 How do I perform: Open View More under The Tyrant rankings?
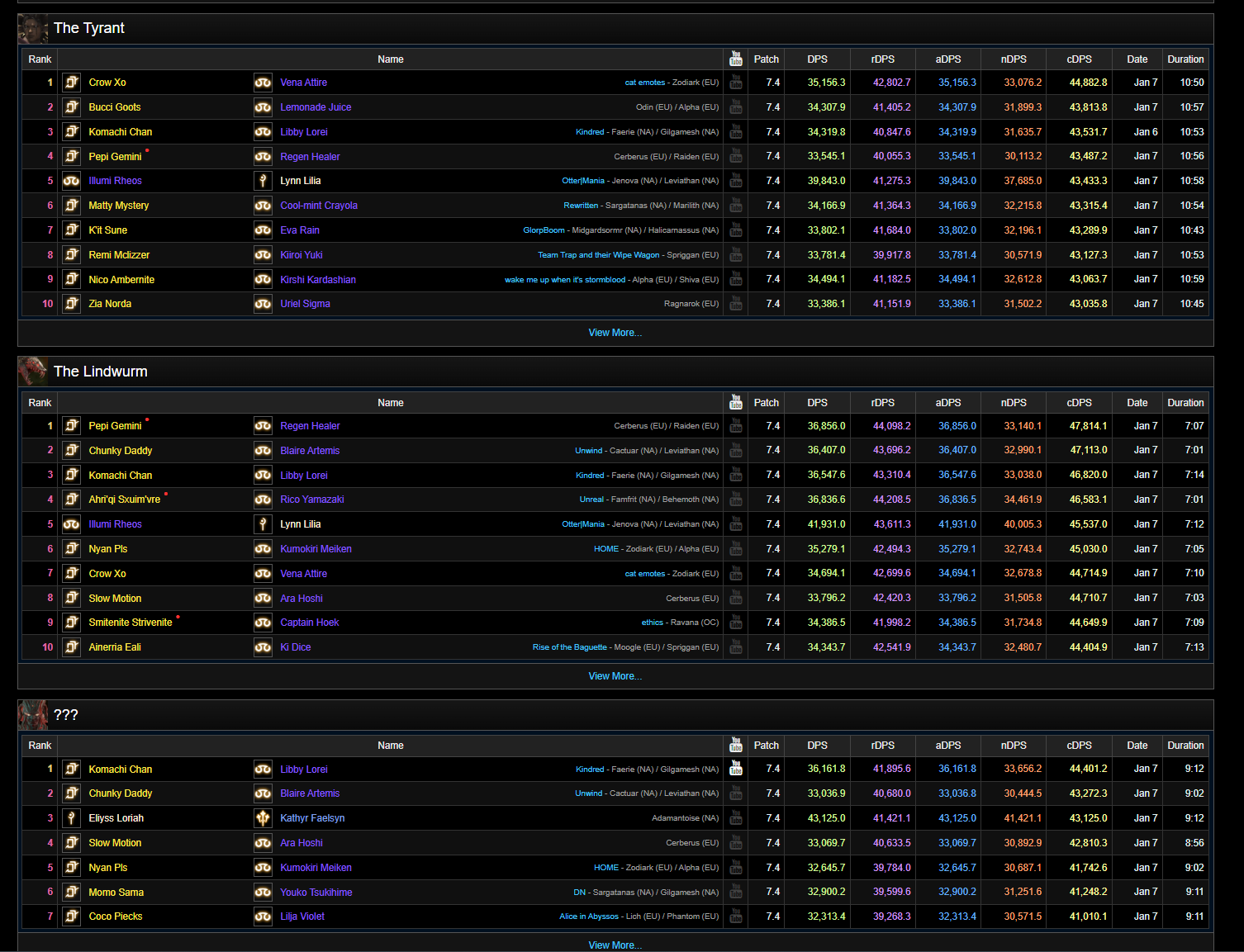tap(615, 333)
